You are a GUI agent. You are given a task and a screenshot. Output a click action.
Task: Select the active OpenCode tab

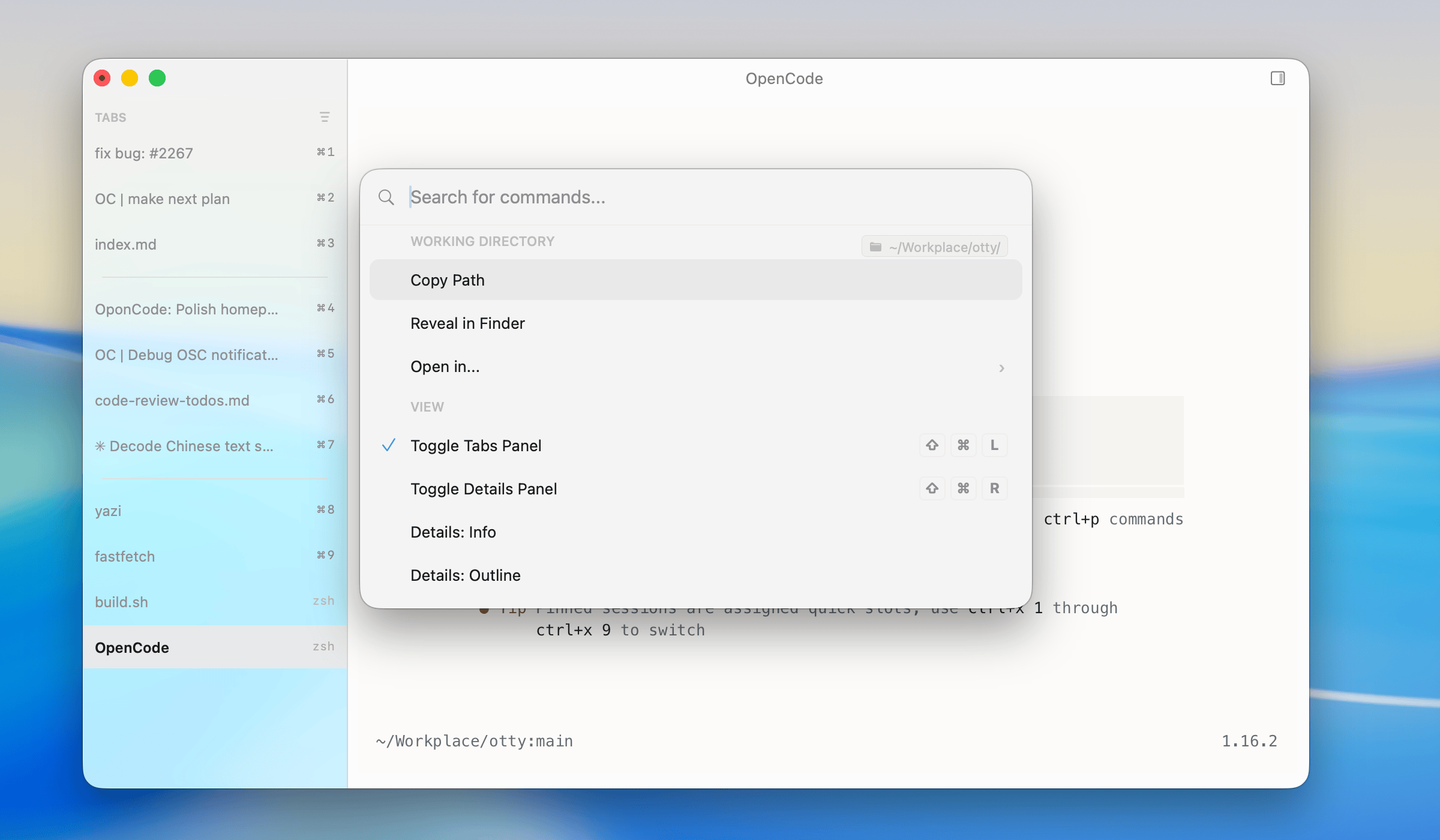point(215,647)
